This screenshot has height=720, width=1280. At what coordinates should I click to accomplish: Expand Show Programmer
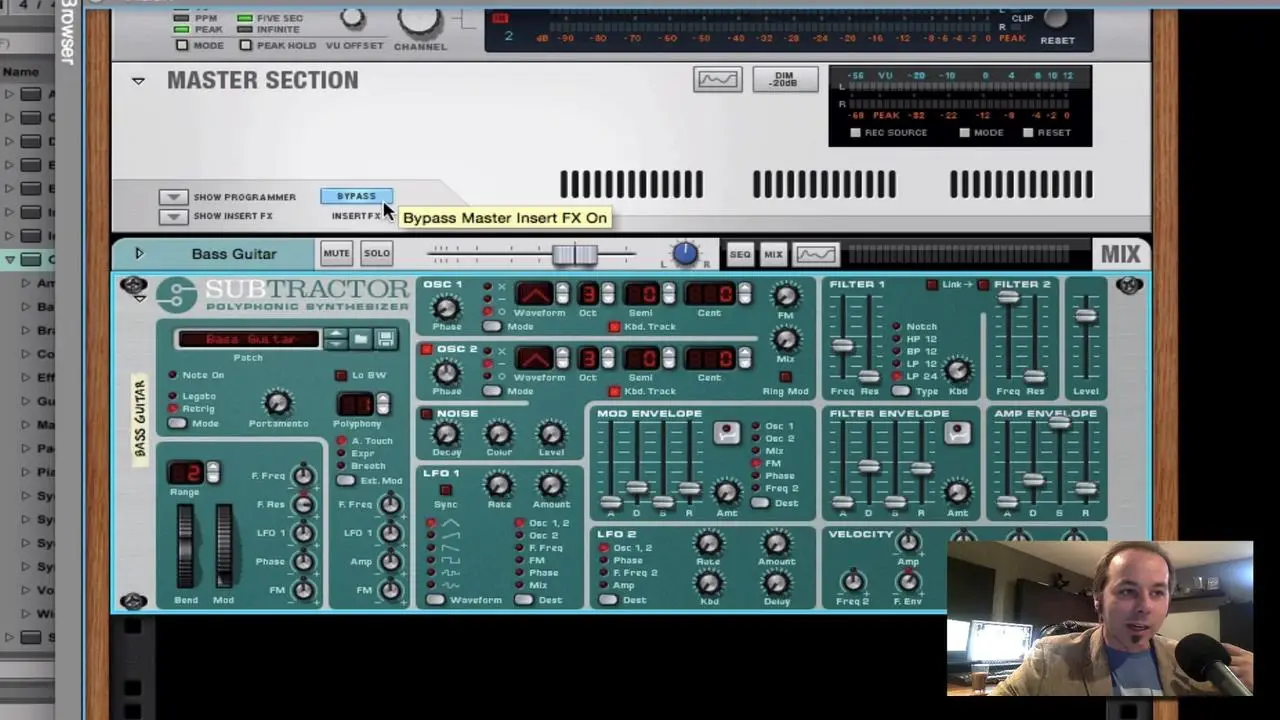[x=173, y=197]
